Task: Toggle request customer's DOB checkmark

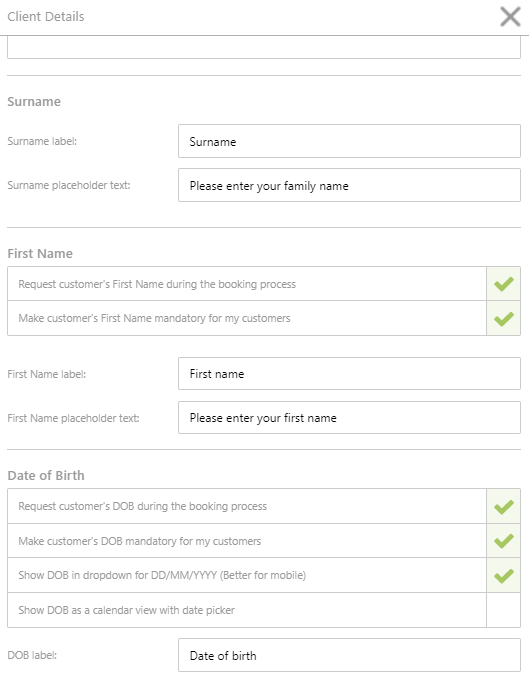Action: click(x=503, y=506)
